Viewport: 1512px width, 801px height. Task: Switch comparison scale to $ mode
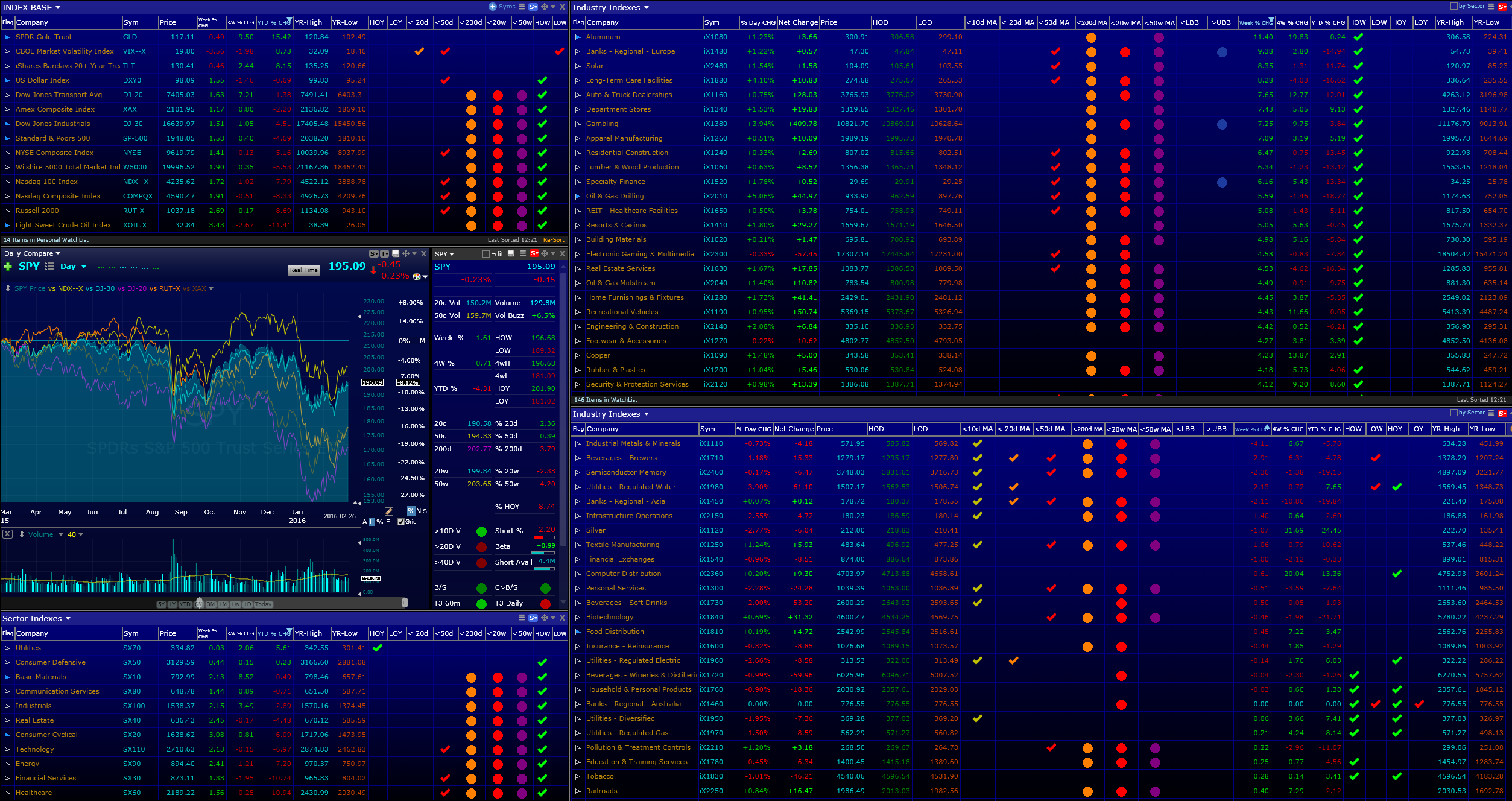point(425,511)
